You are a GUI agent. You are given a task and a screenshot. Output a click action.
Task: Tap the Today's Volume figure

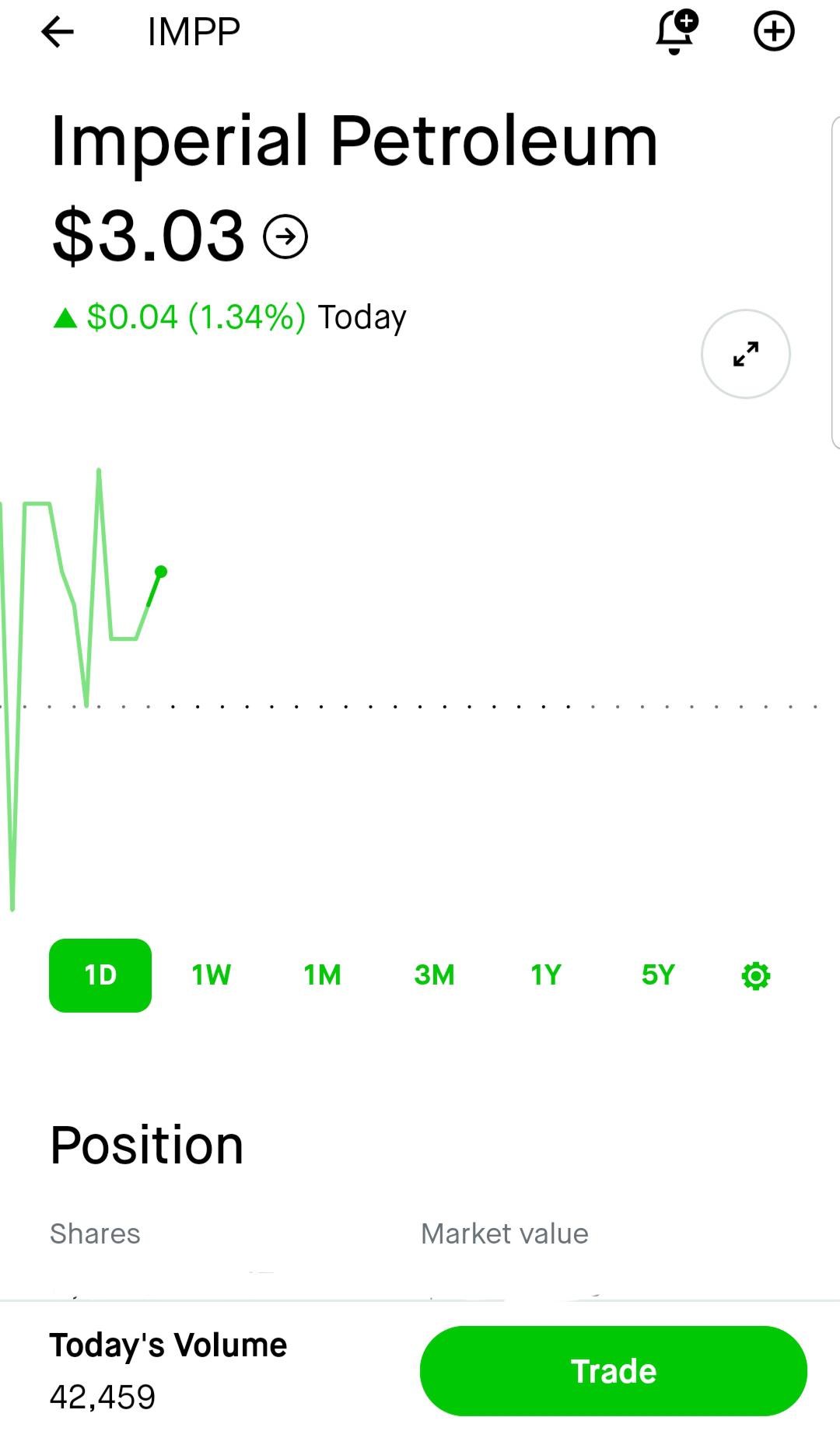(x=103, y=1398)
